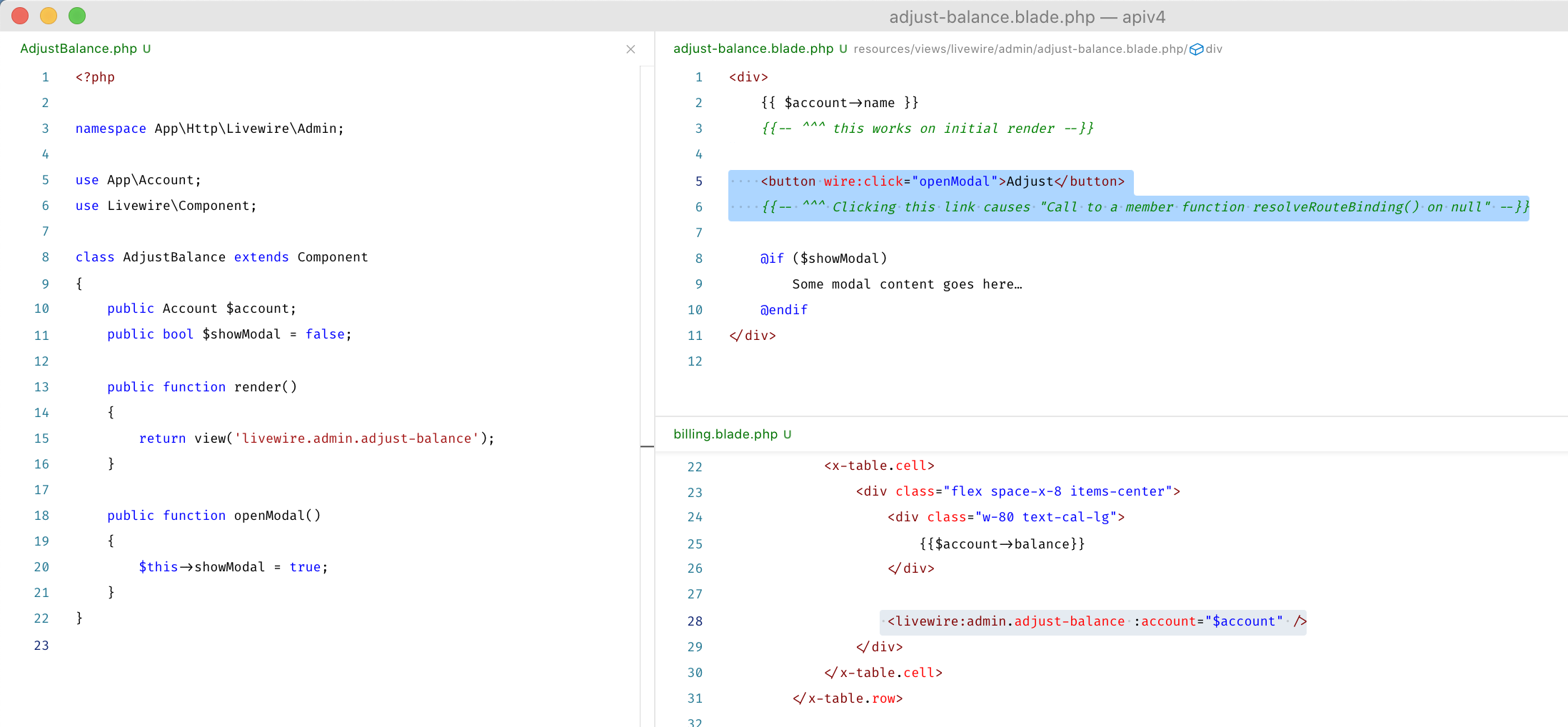Screen dimensions: 1568x727
Task: Click the return view('livewire.admin.adjust-balance') line
Action: [x=316, y=438]
